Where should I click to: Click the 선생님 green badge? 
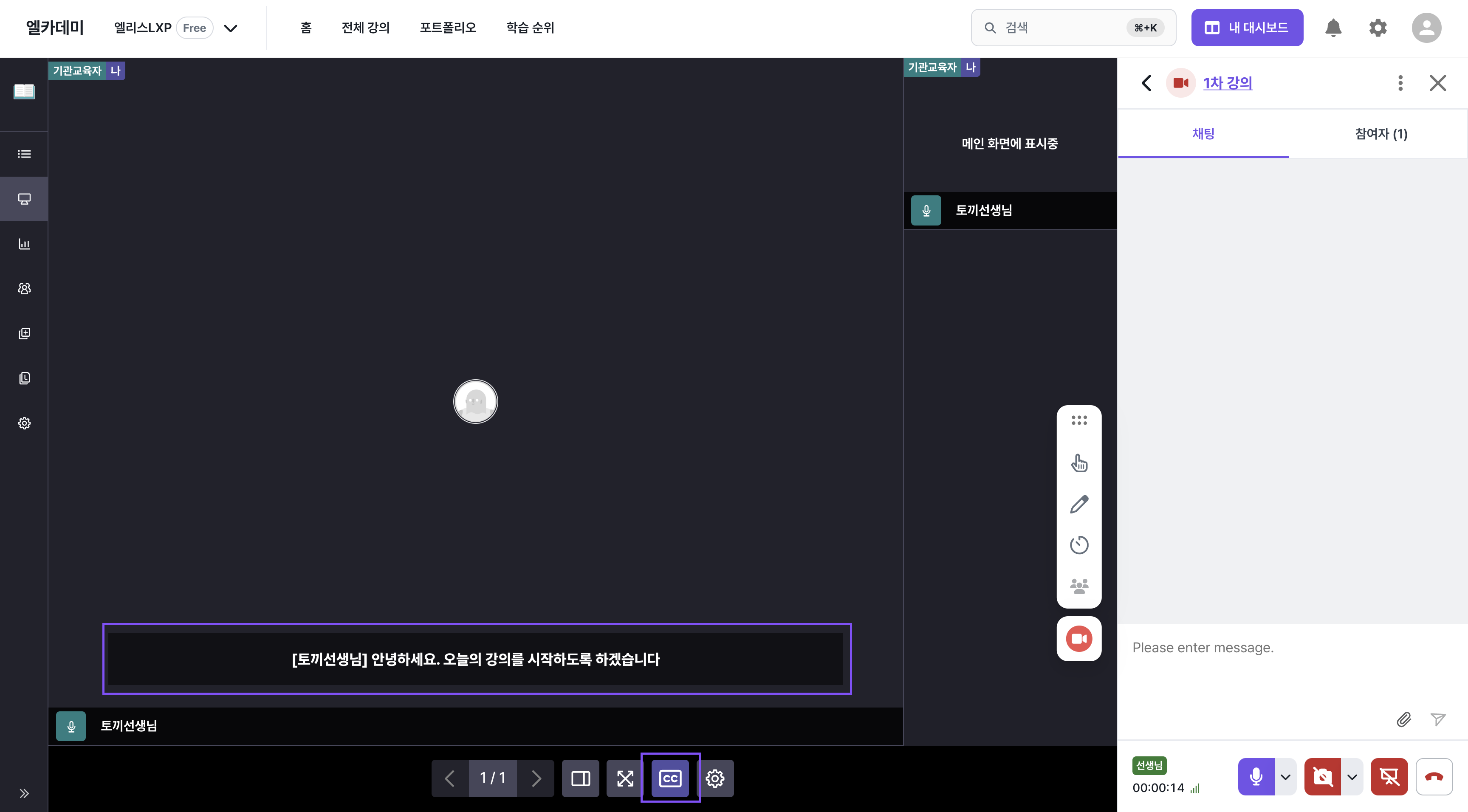tap(1149, 765)
